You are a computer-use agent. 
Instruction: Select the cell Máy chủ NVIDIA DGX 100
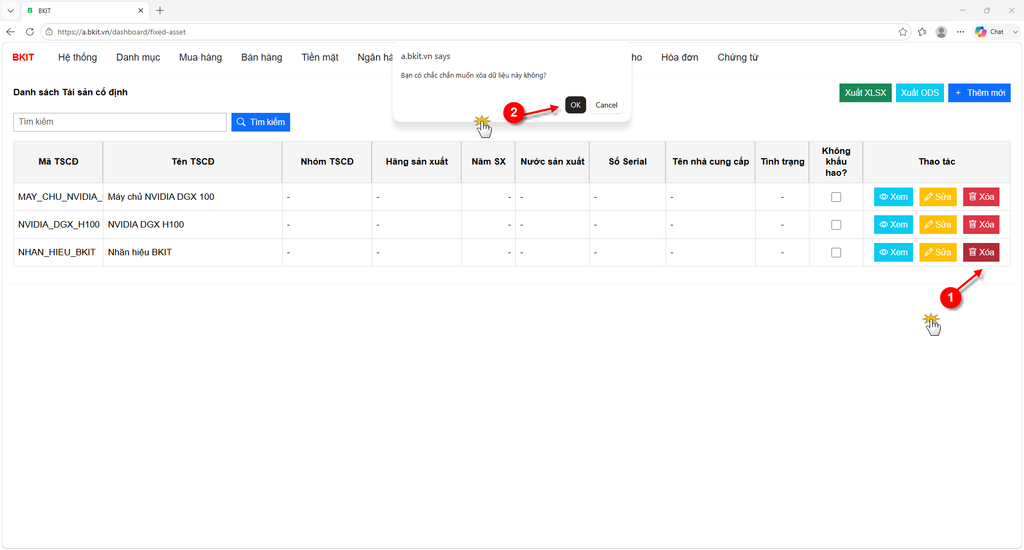pyautogui.click(x=193, y=197)
